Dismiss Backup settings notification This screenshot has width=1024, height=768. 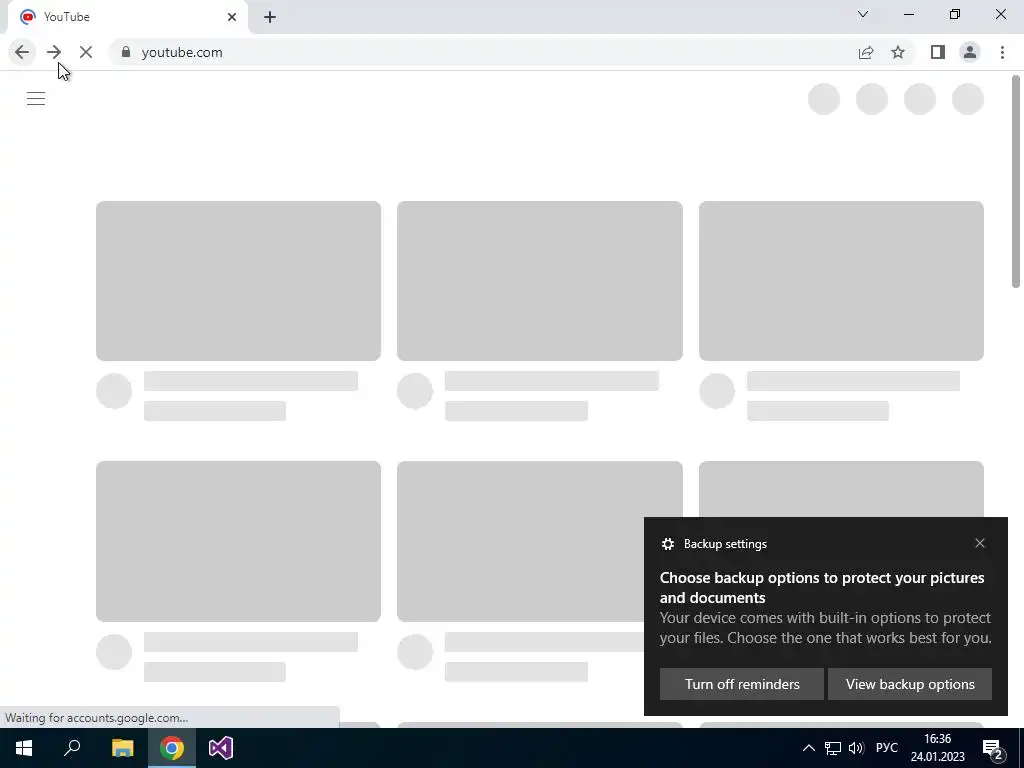coord(980,543)
